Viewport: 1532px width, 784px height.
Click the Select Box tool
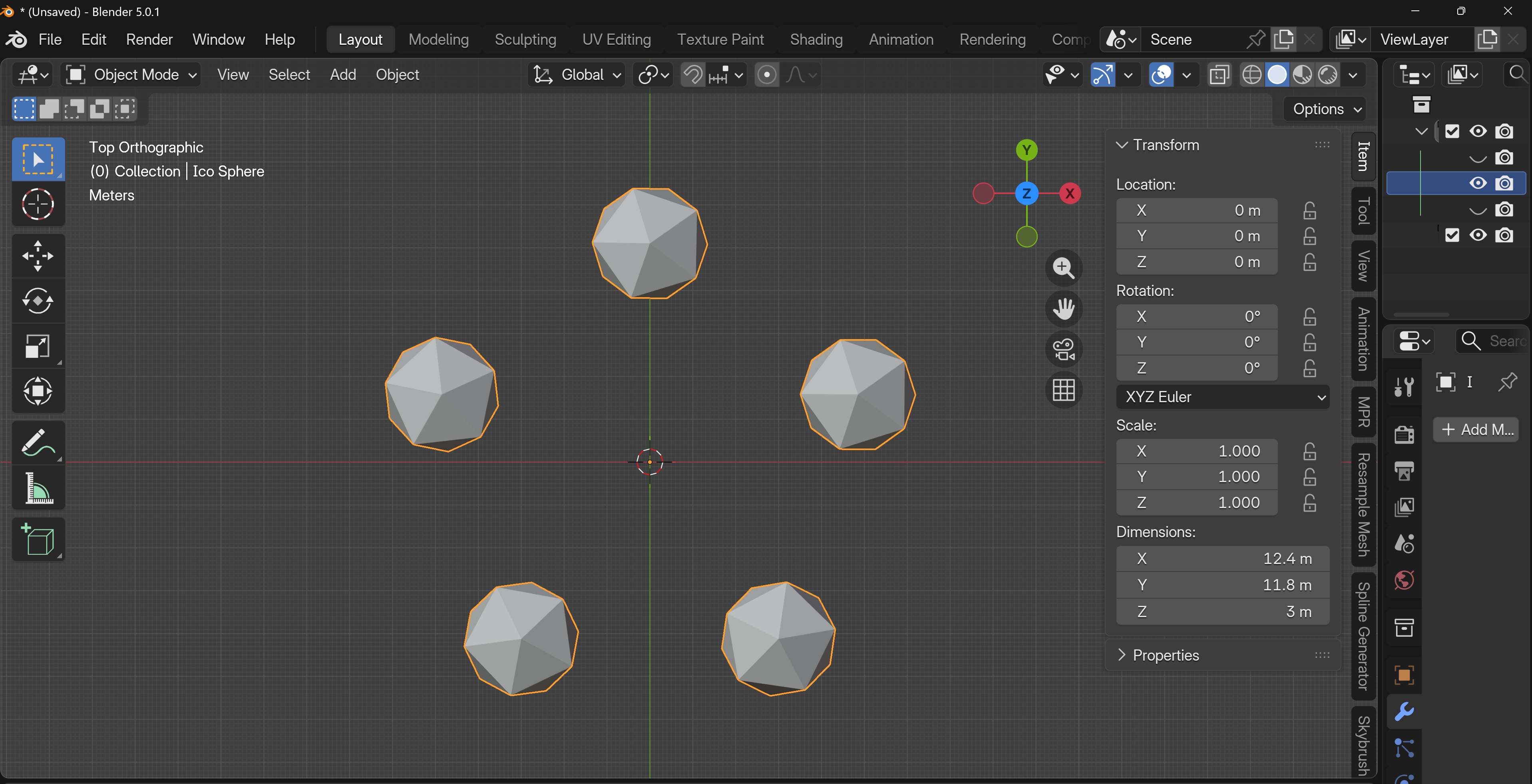click(x=38, y=159)
